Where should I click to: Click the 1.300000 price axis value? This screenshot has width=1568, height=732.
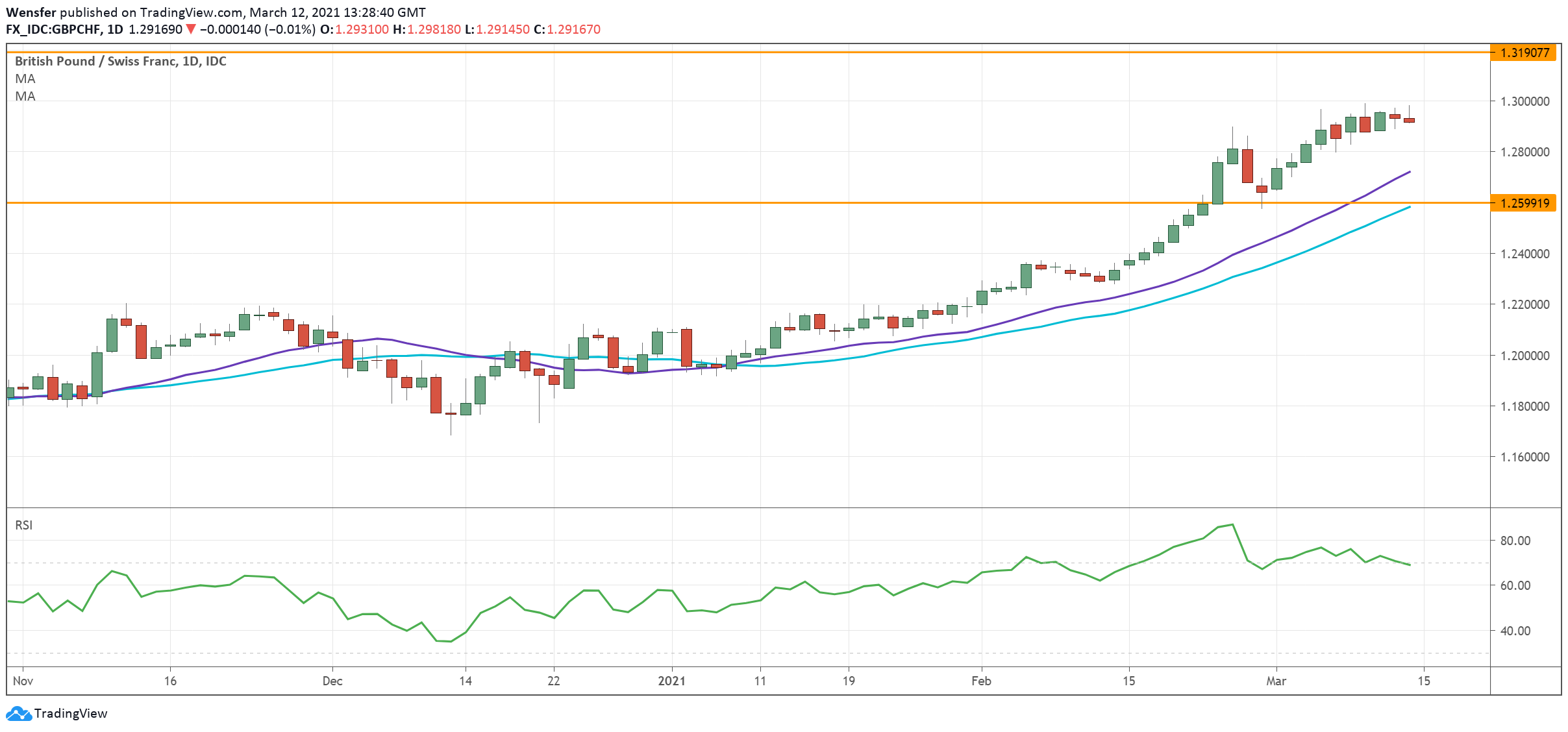pyautogui.click(x=1526, y=102)
